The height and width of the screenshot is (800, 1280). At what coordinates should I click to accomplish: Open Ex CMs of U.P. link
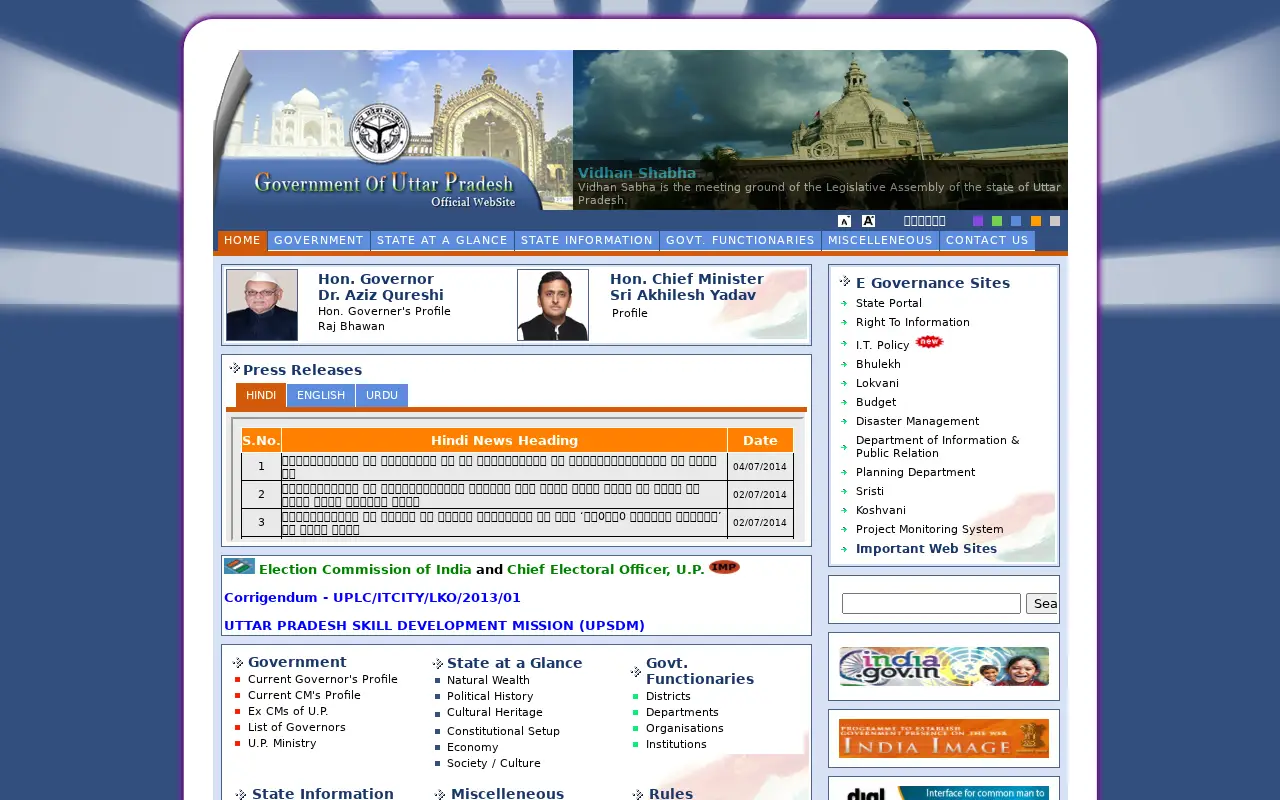(x=288, y=711)
